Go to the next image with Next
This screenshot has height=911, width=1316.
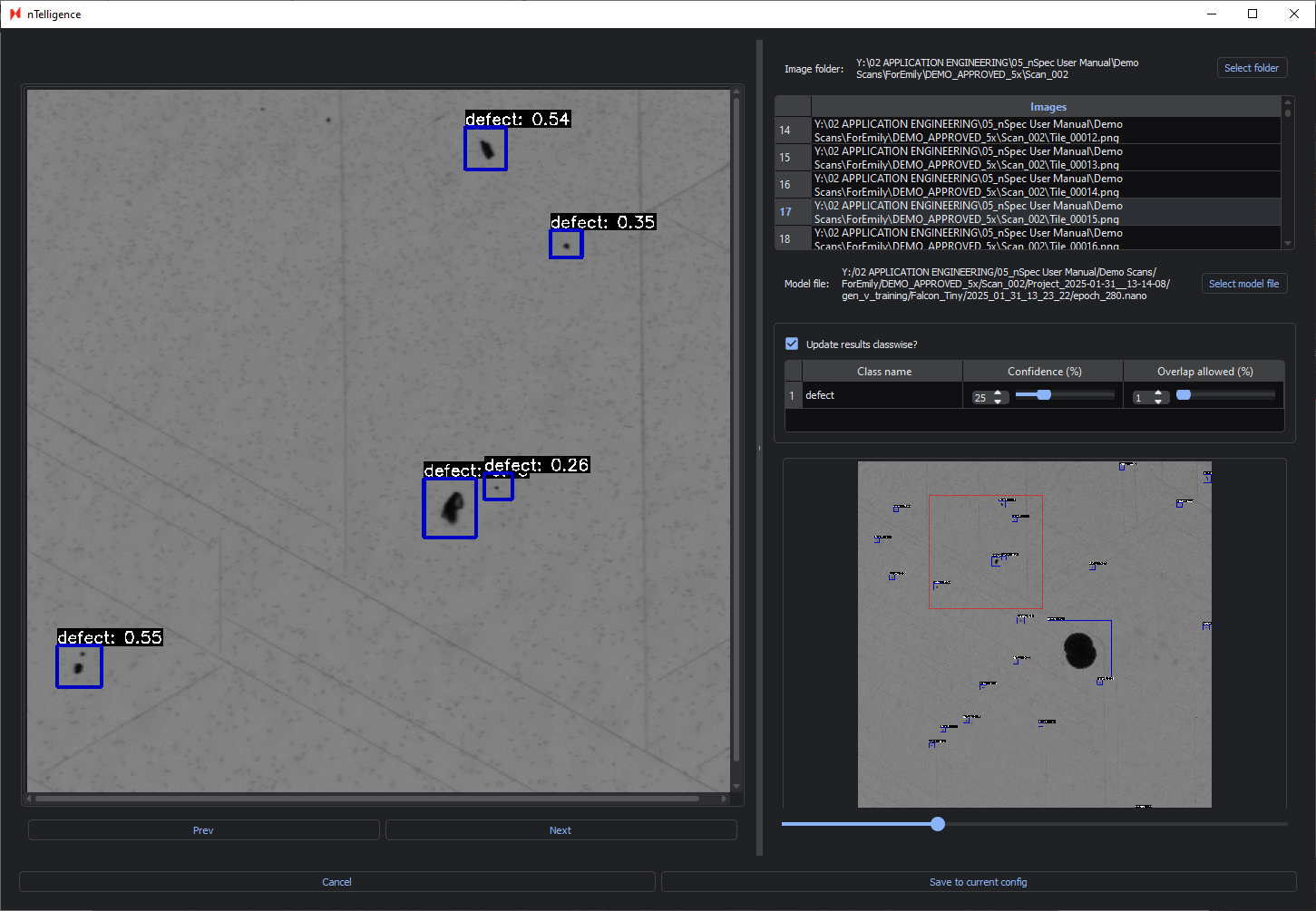click(x=561, y=830)
